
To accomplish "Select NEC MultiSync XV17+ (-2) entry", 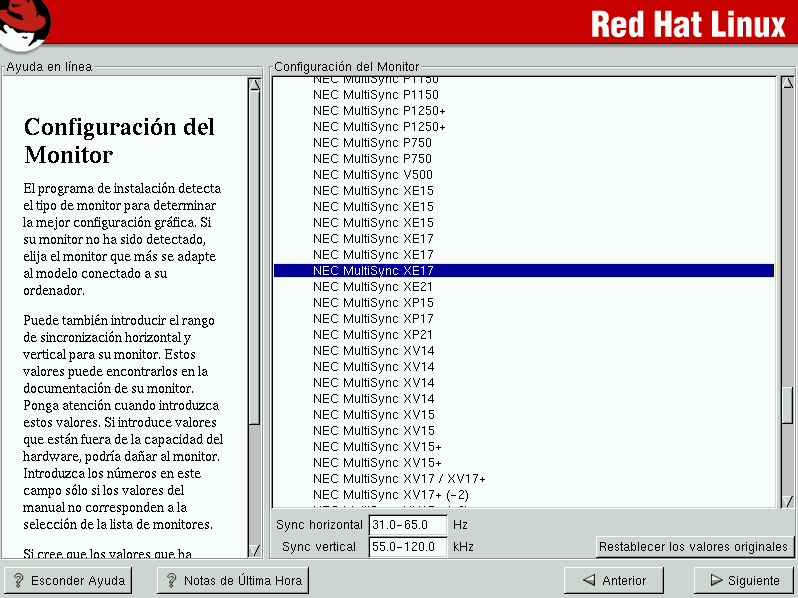I will click(391, 495).
